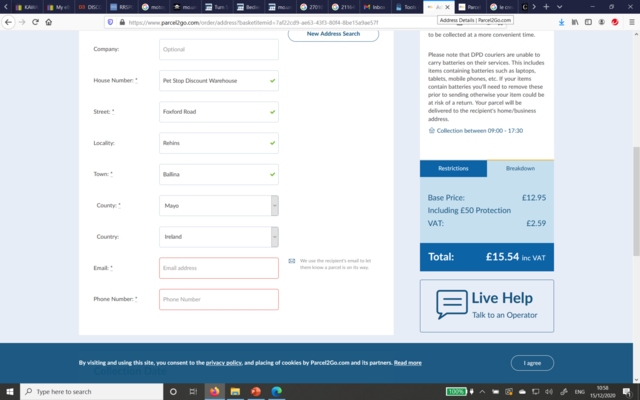Screen dimensions: 640x400
Task: Open the notification center icon
Action: [x=627, y=392]
